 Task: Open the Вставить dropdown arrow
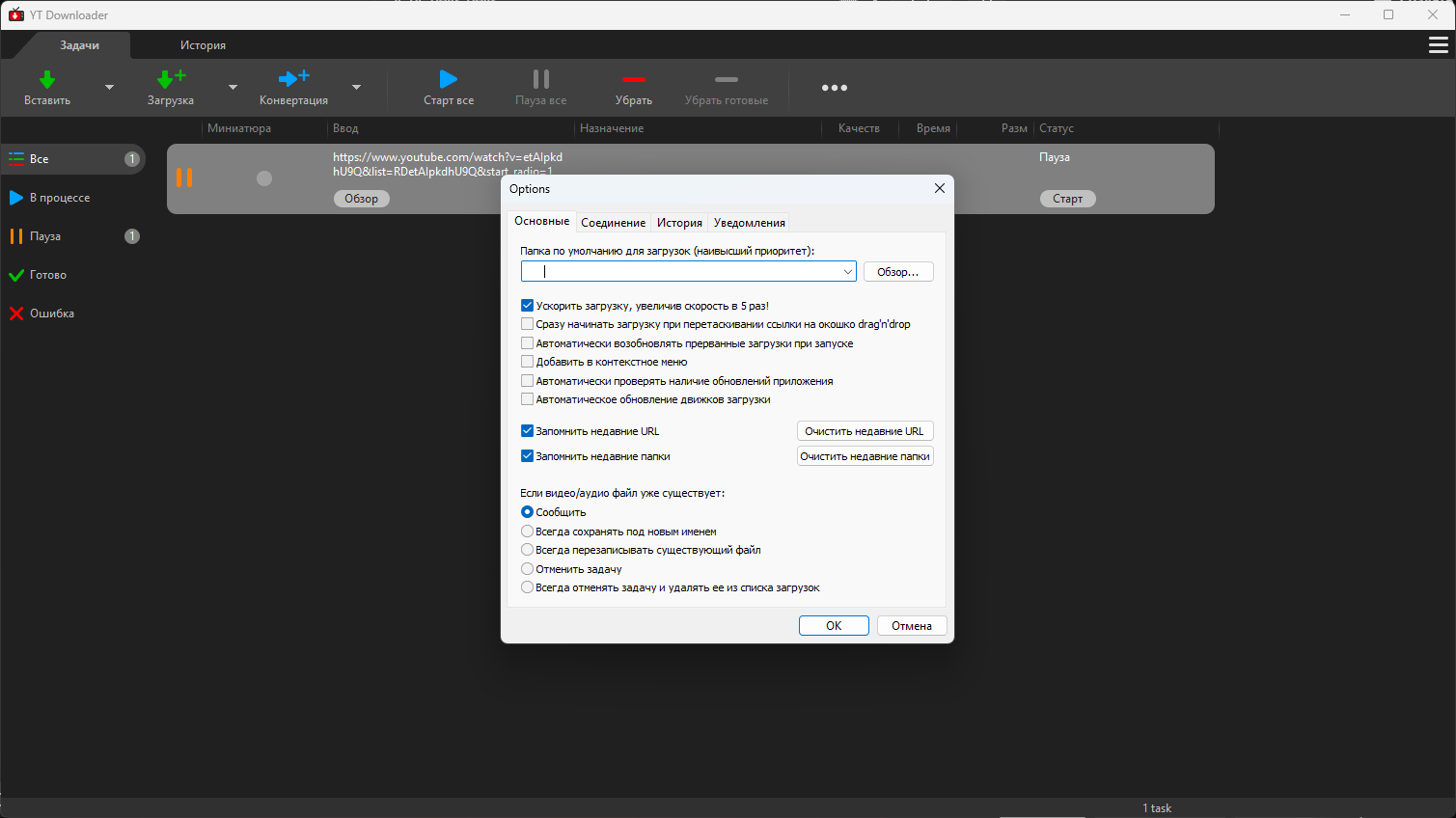(x=109, y=88)
